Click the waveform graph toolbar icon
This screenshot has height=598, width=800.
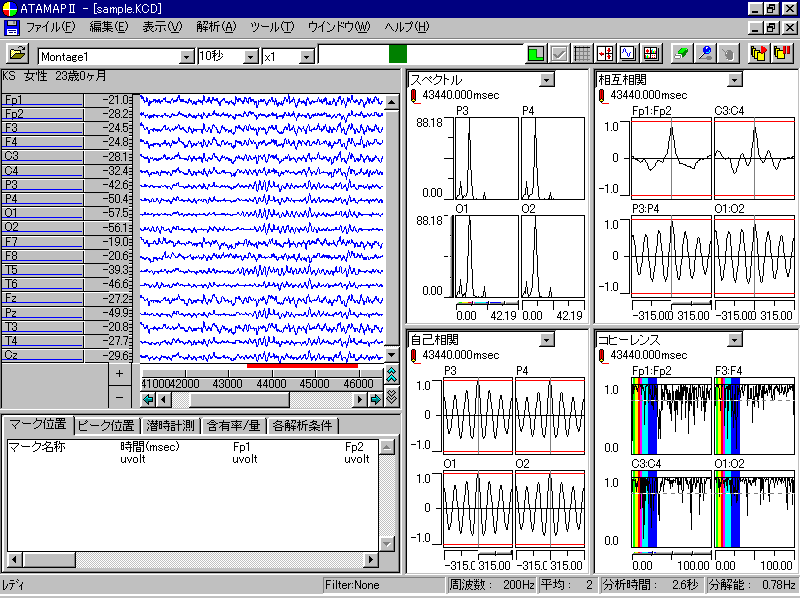click(x=628, y=55)
